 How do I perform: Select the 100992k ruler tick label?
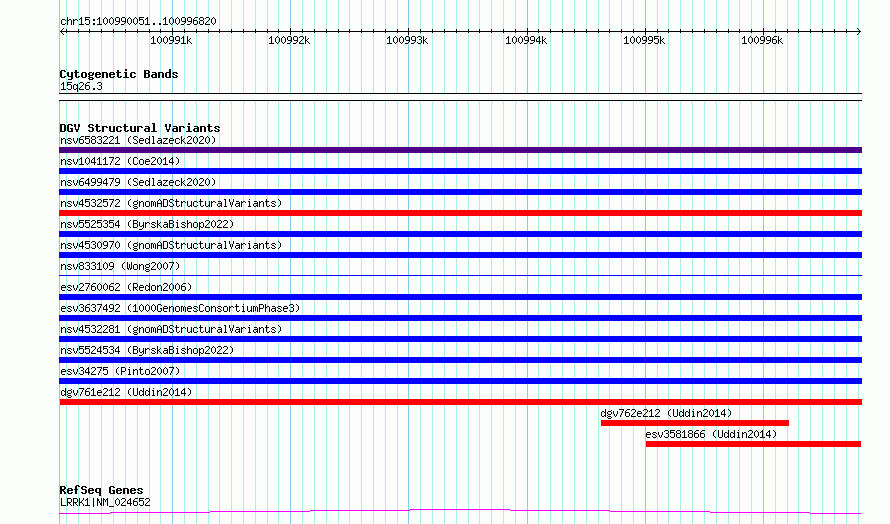coord(289,40)
